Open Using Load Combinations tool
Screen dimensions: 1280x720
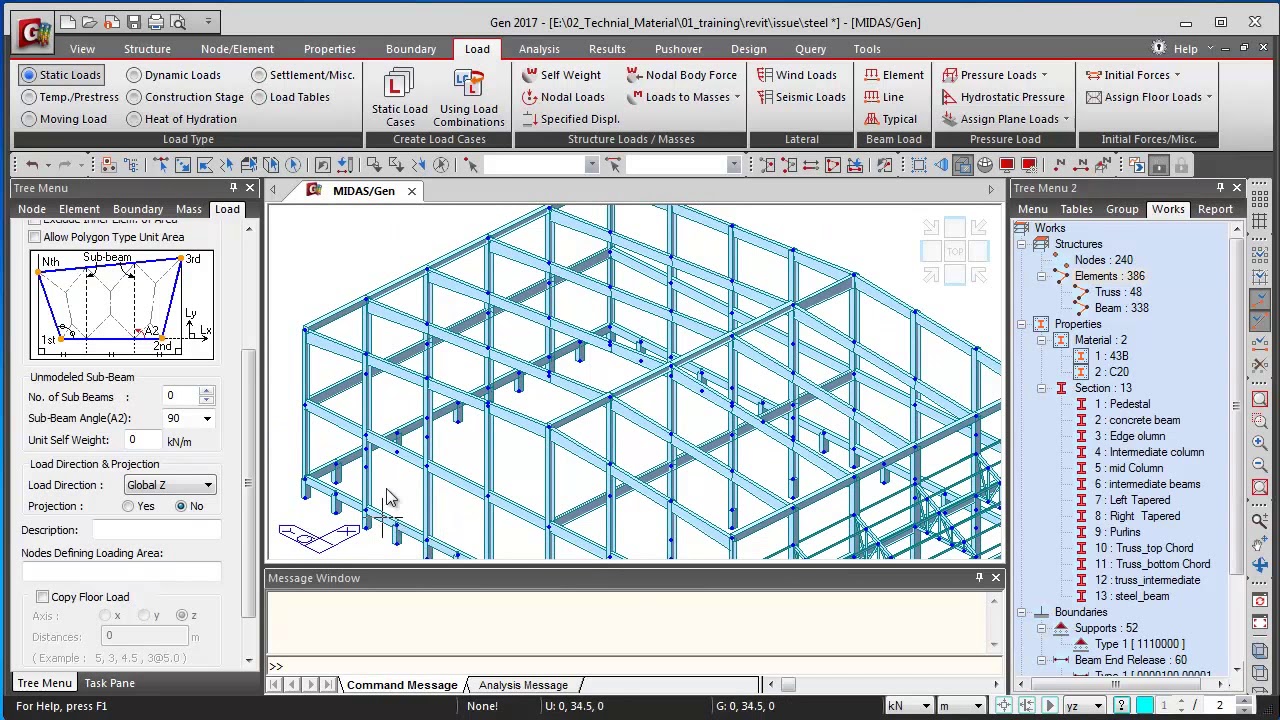click(x=468, y=98)
